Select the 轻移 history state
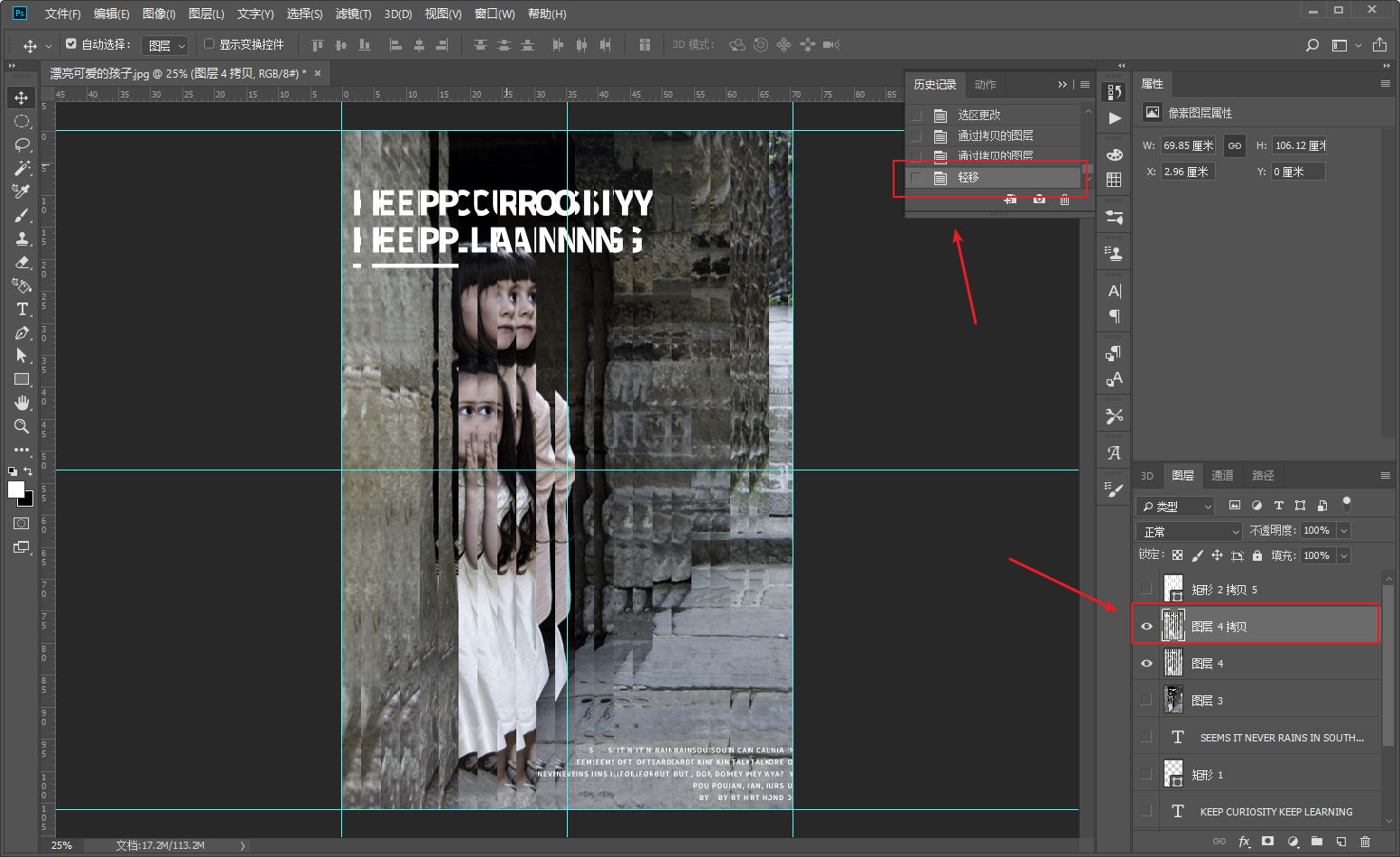Viewport: 1400px width, 857px height. (x=994, y=178)
